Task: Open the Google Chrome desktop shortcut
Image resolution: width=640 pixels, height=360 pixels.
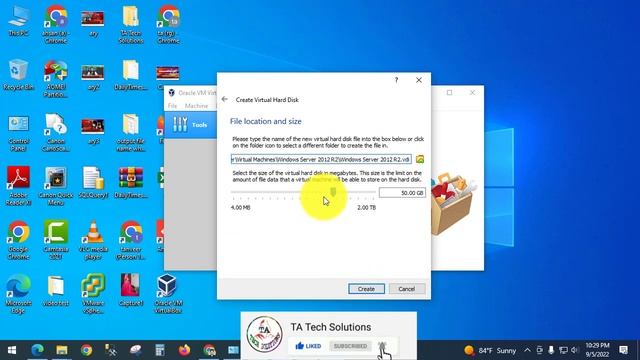Action: pyautogui.click(x=18, y=241)
